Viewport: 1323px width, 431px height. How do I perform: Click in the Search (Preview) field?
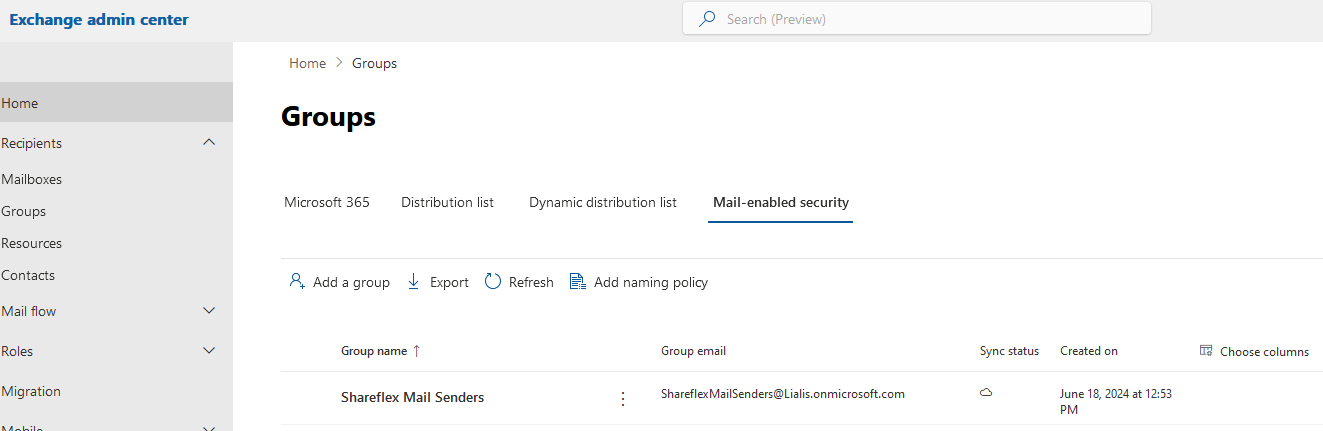(x=917, y=19)
